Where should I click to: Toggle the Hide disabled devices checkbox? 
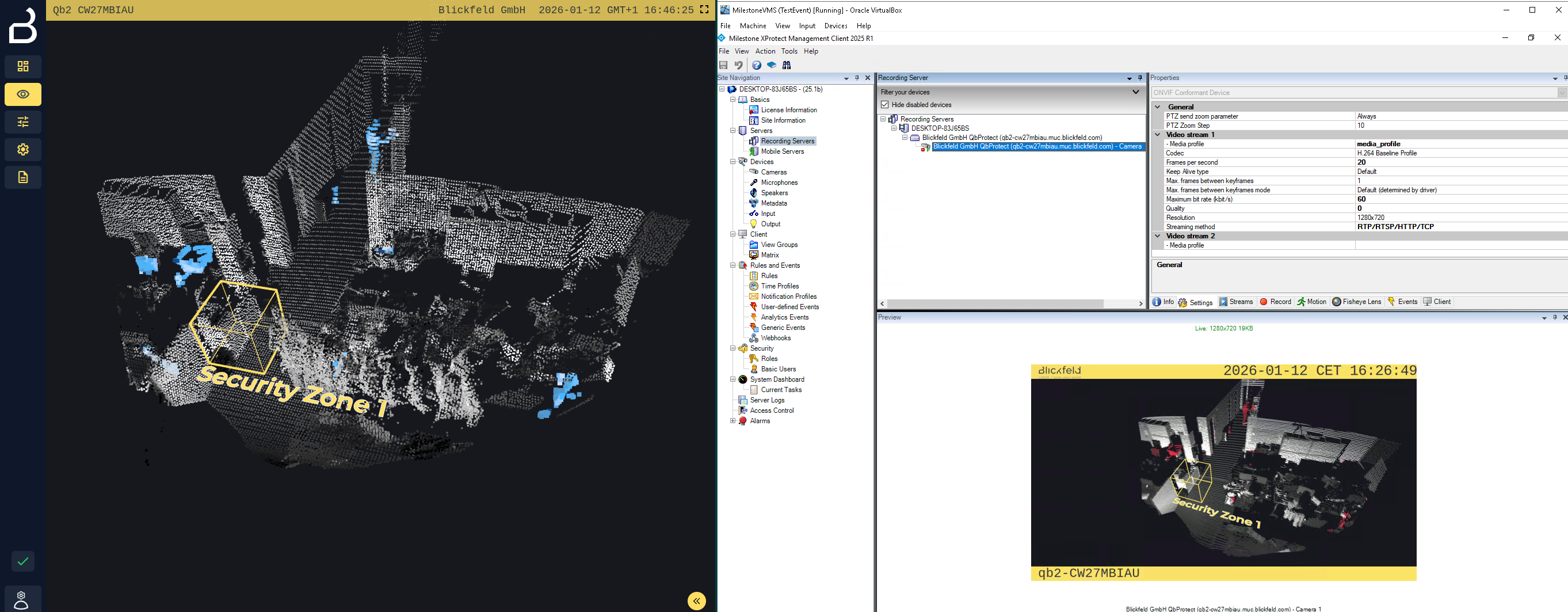click(x=885, y=105)
